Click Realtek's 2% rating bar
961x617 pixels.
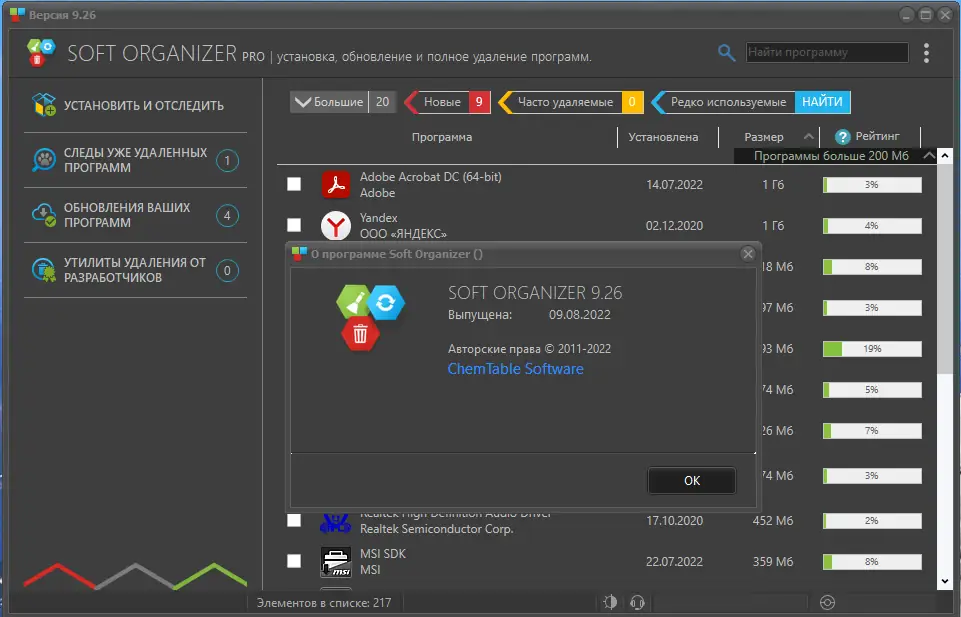point(872,520)
